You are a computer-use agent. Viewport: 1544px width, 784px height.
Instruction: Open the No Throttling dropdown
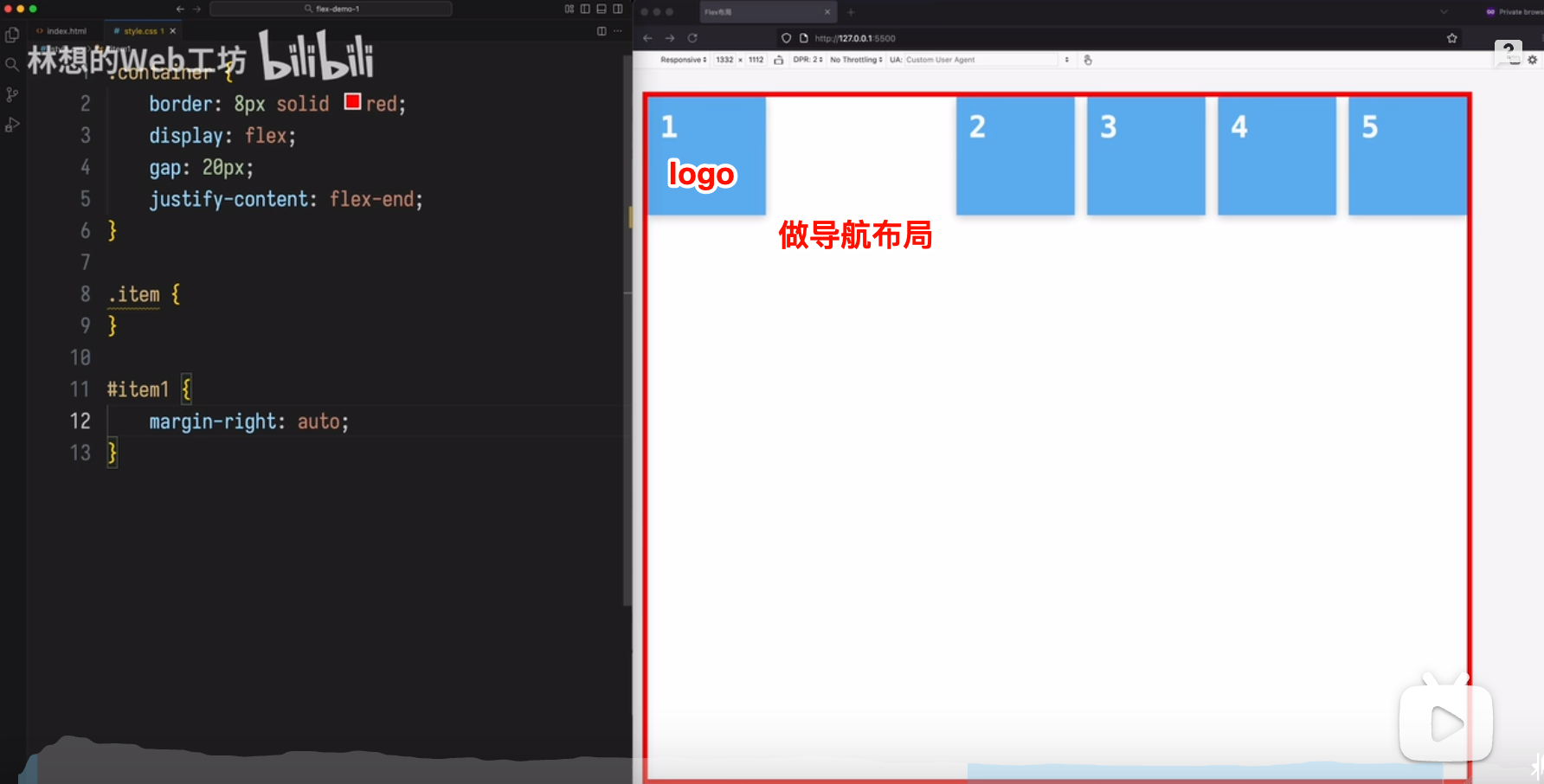click(x=856, y=60)
